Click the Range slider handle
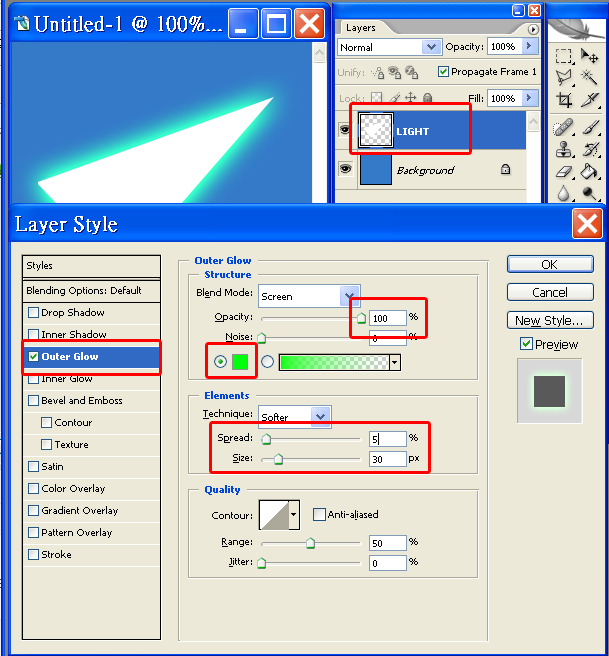Screen dimensions: 609x656 click(x=310, y=543)
